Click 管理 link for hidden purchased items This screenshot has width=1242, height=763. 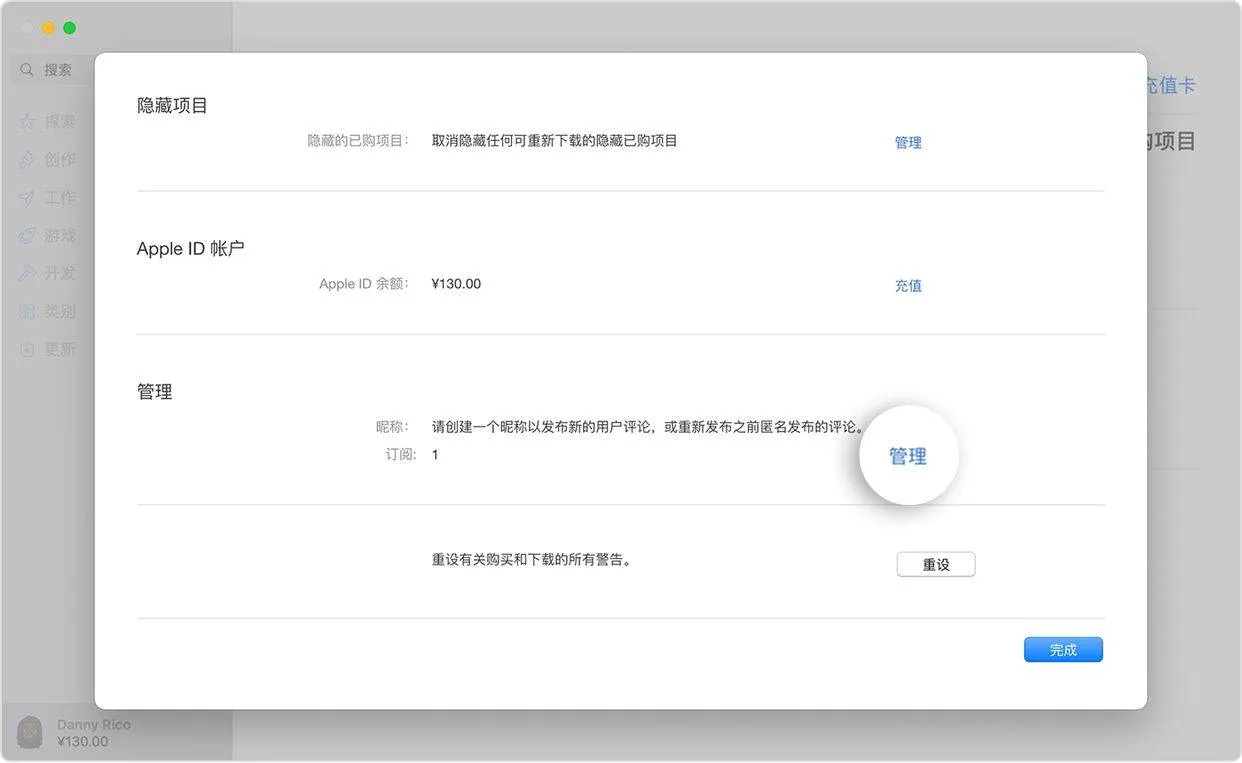coord(908,143)
